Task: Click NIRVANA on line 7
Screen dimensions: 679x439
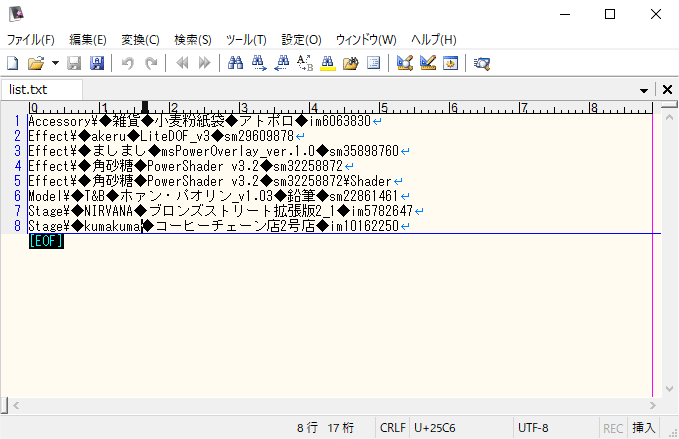Action: (x=109, y=211)
